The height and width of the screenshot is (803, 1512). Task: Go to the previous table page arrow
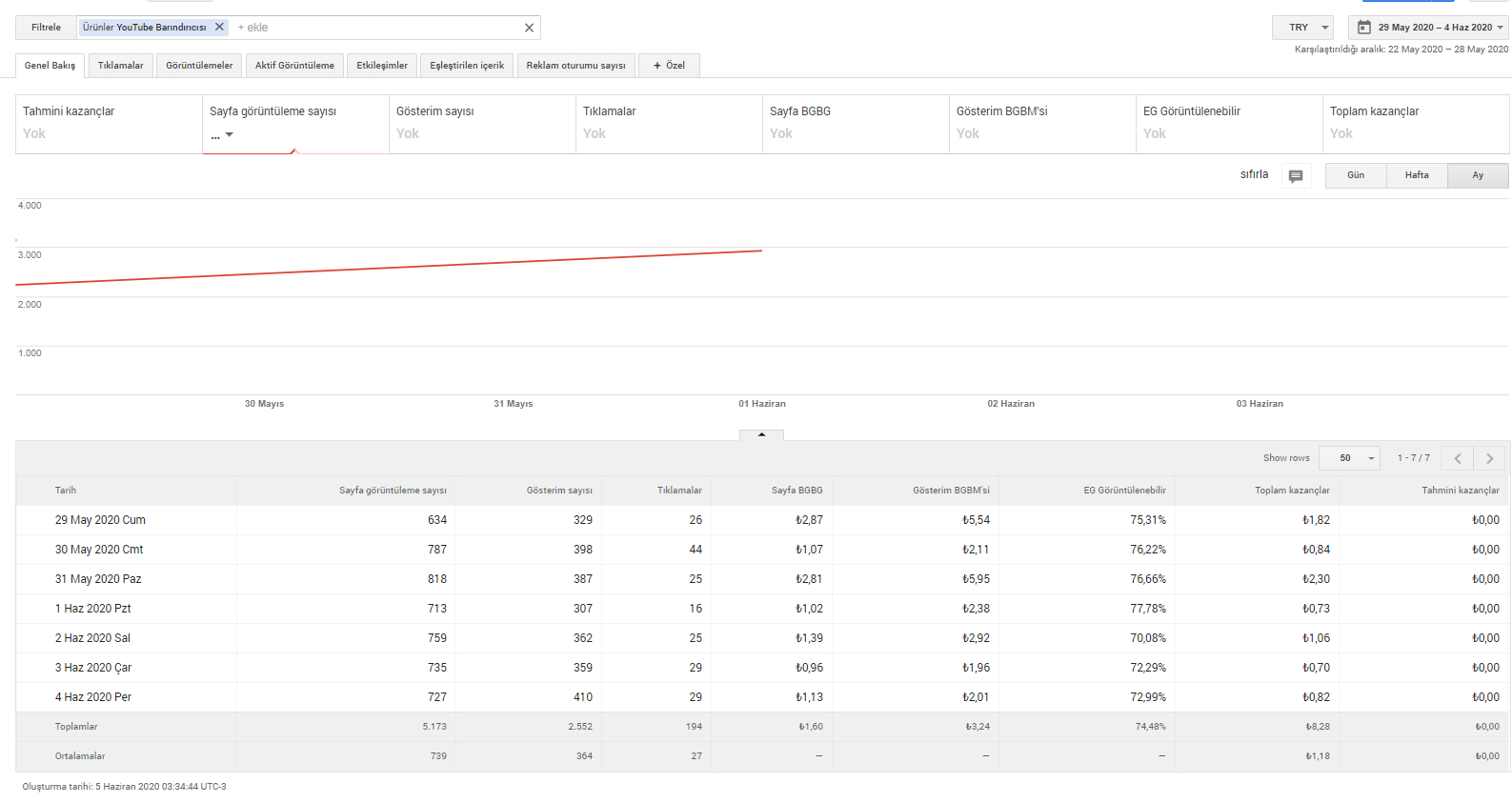coord(1458,458)
